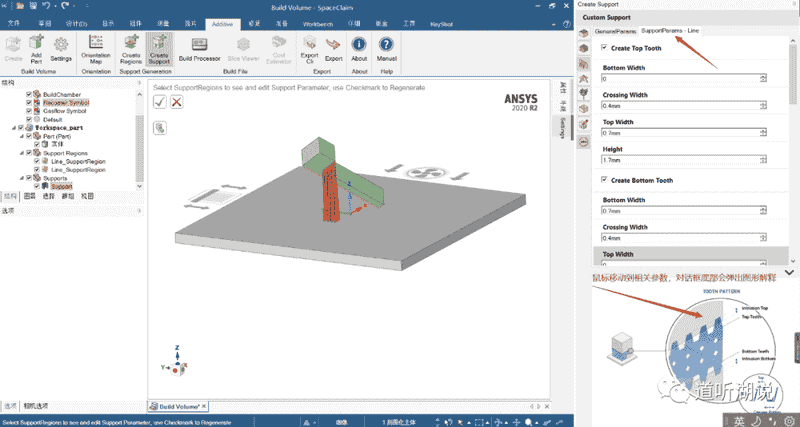
Task: Open the Orientation Map tool
Action: tap(95, 49)
